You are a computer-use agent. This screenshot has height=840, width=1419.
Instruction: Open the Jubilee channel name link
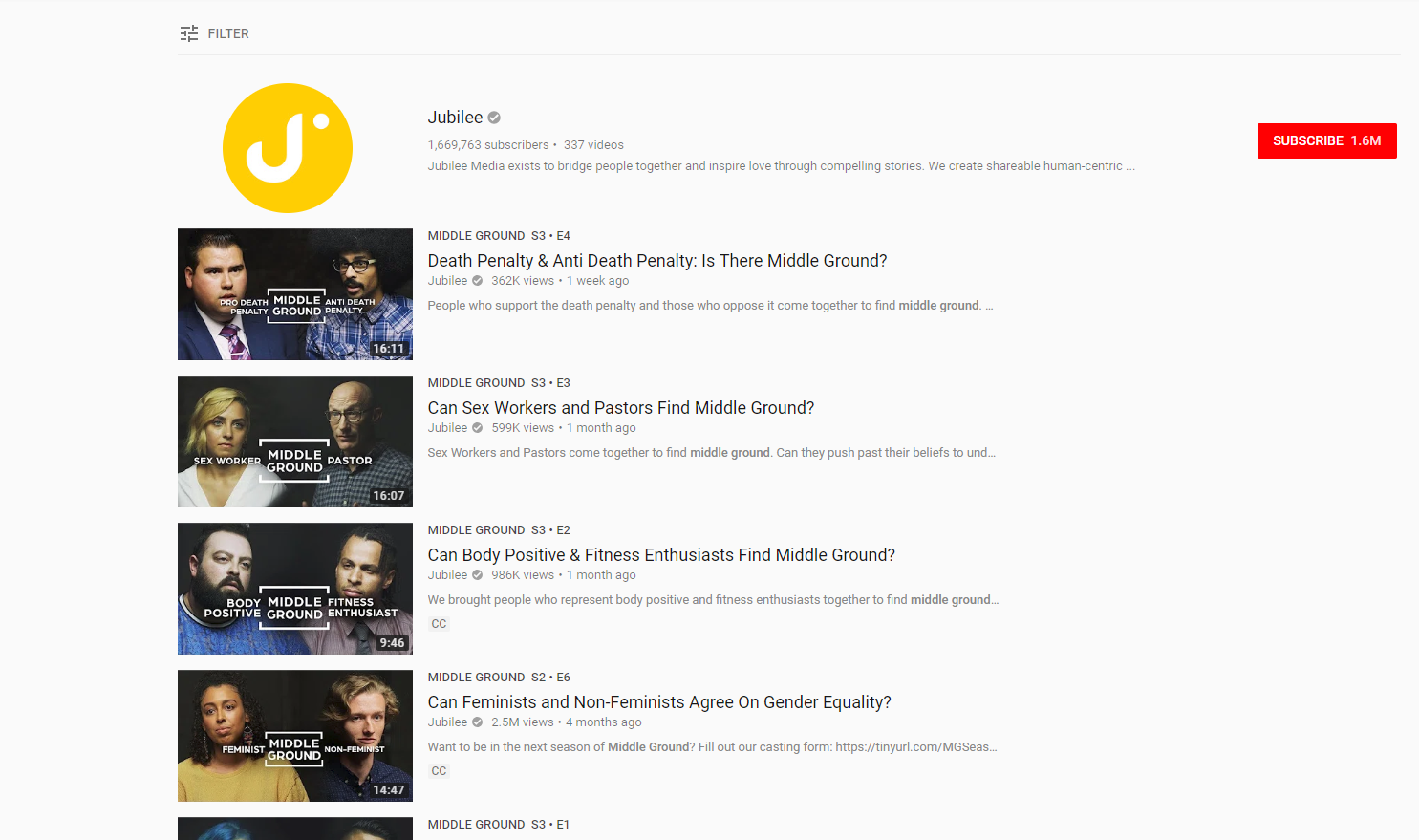[x=455, y=118]
